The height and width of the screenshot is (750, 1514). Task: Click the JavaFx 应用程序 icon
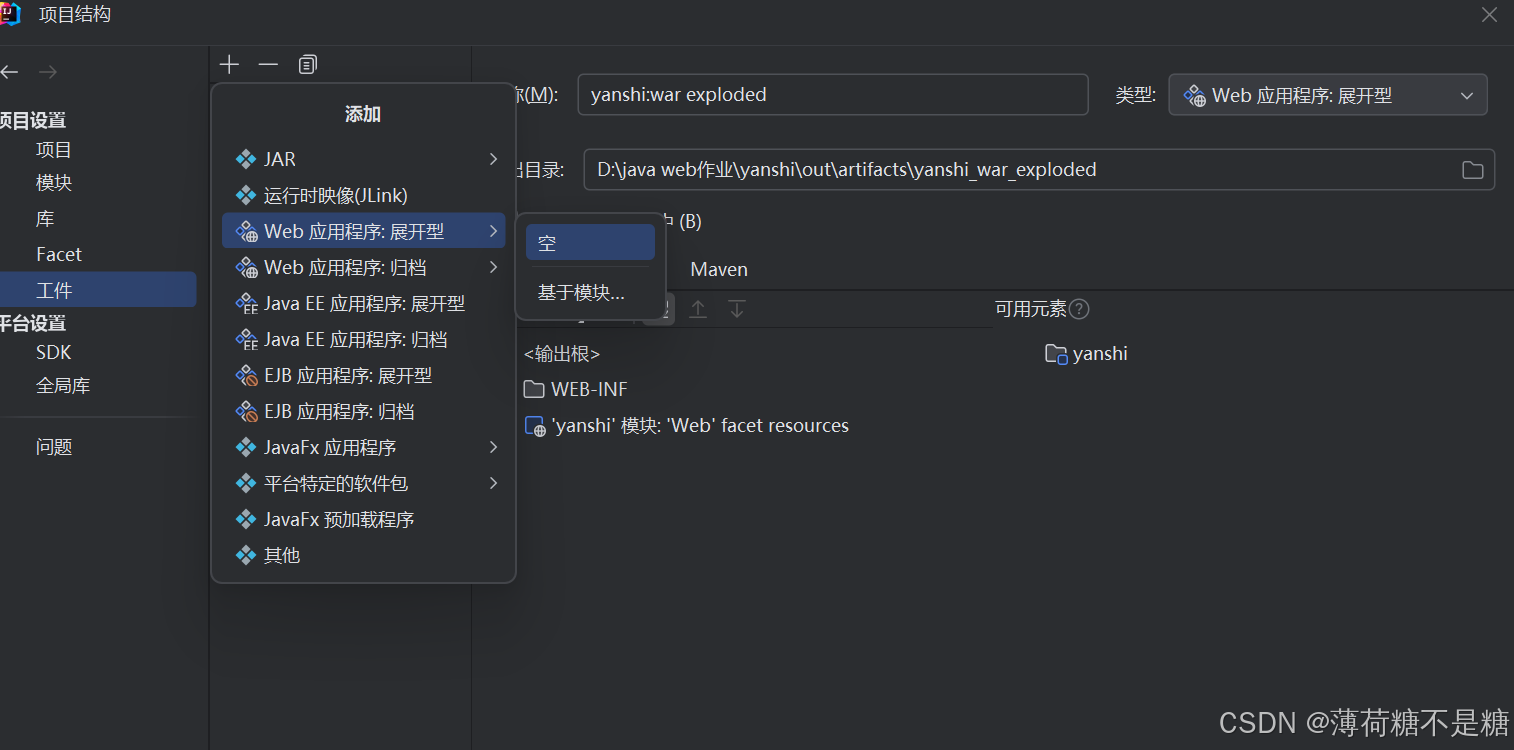[246, 447]
